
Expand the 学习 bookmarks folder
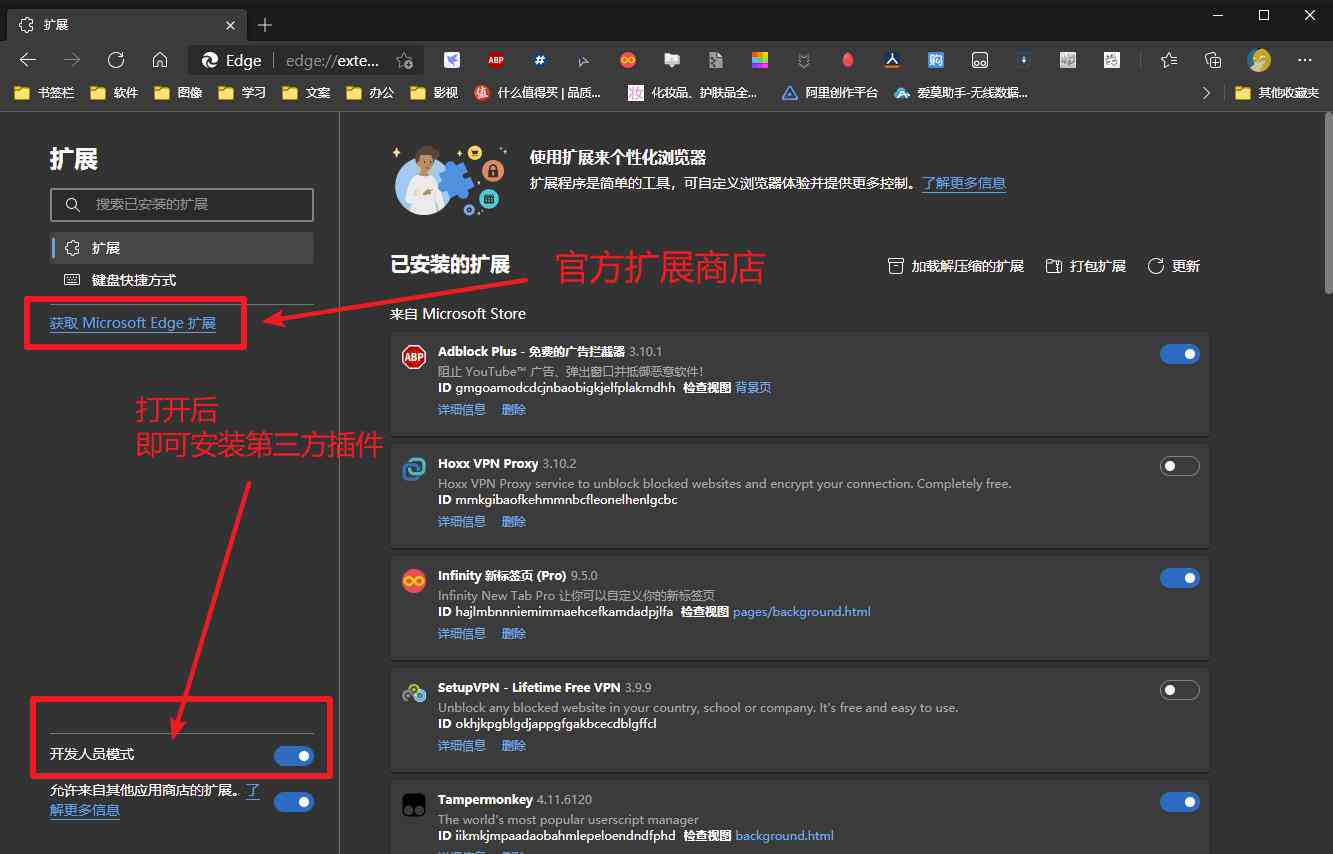pyautogui.click(x=242, y=92)
